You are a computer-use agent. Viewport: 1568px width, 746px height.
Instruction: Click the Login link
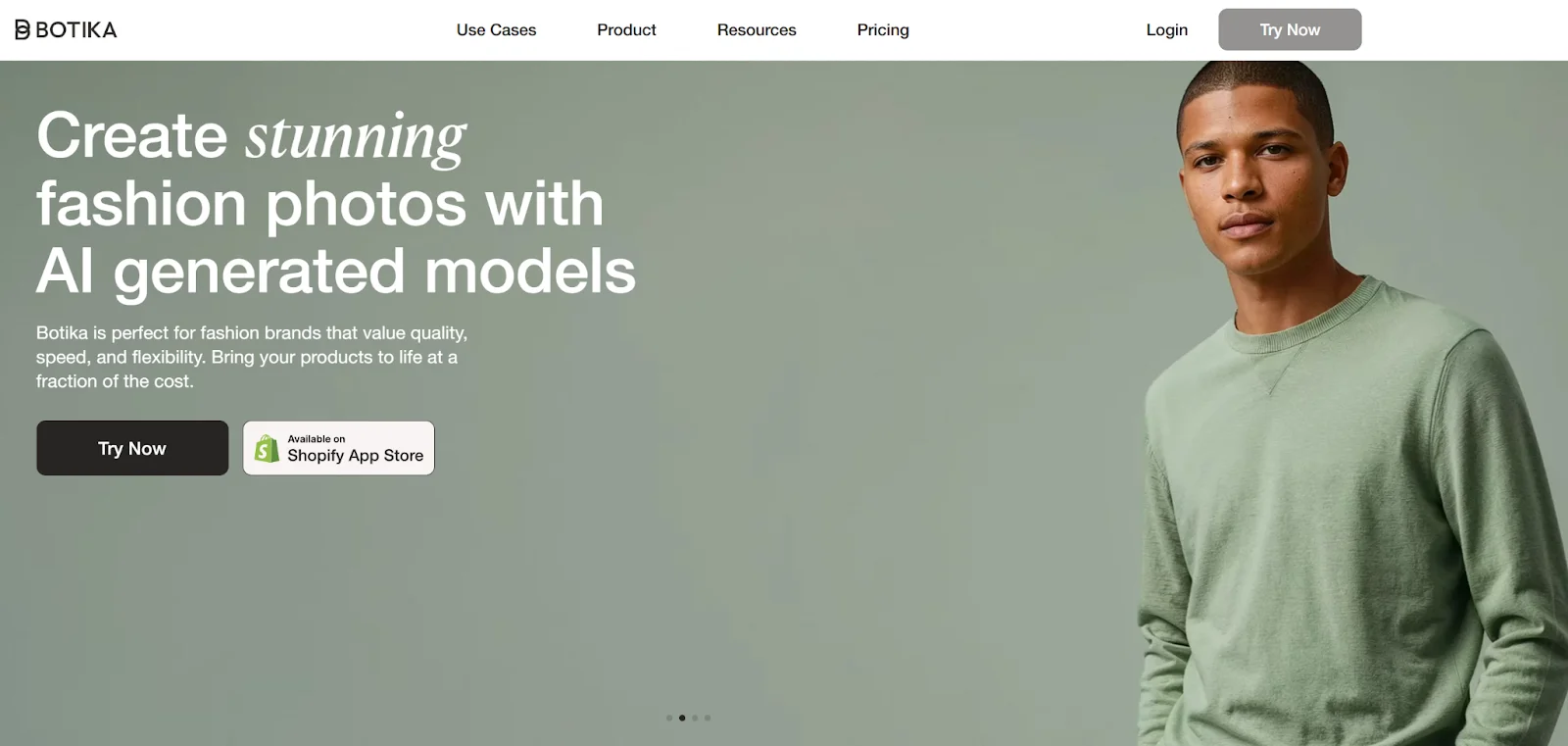[x=1167, y=29]
